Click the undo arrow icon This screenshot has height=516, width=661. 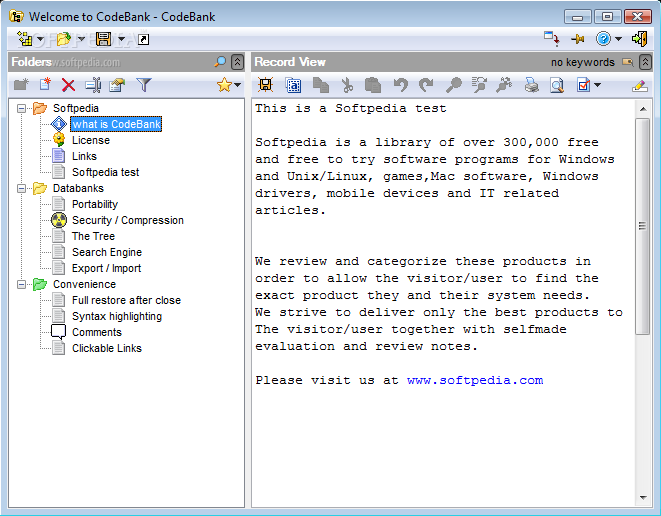point(400,85)
